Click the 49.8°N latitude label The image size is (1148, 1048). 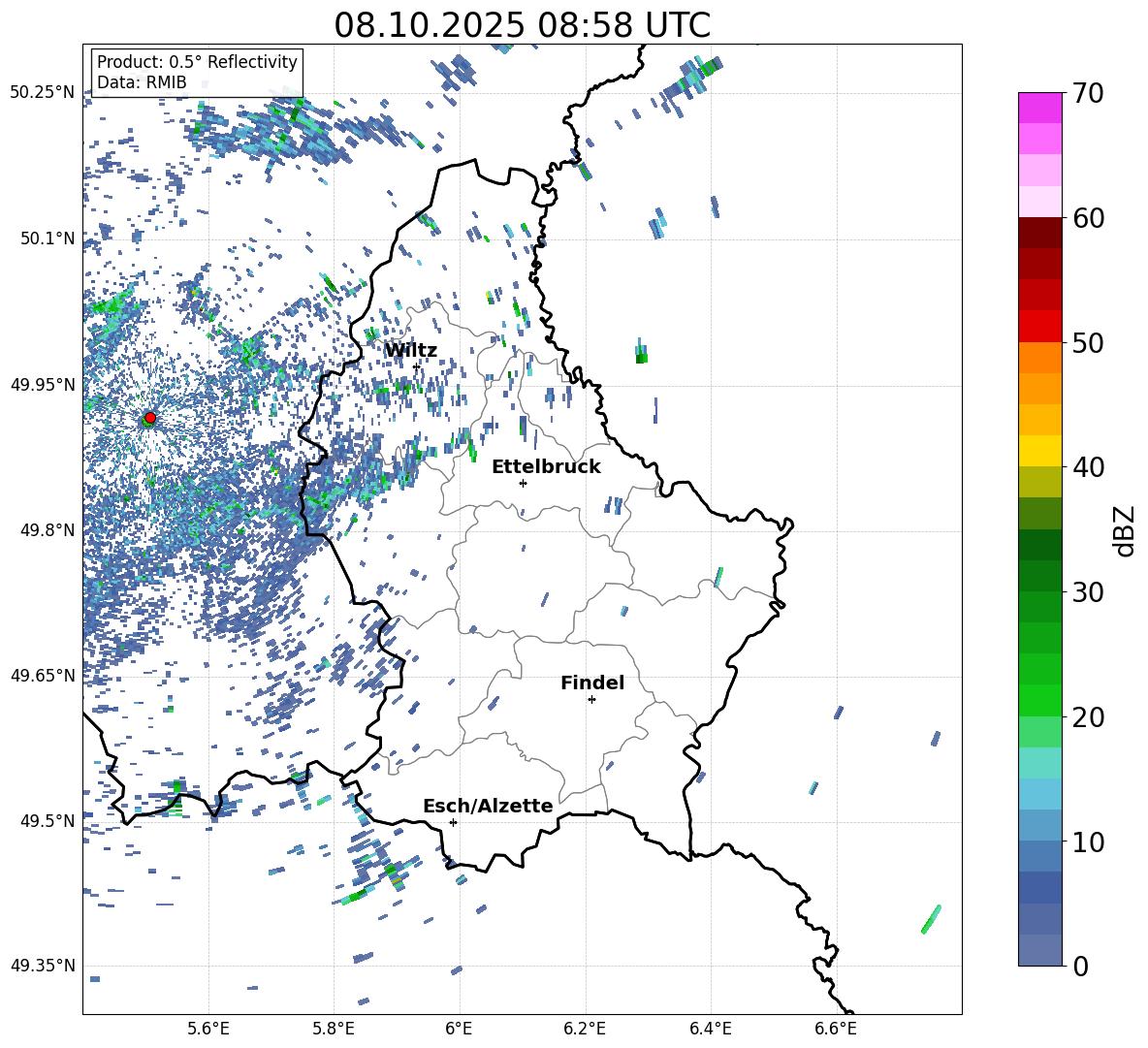[x=48, y=530]
